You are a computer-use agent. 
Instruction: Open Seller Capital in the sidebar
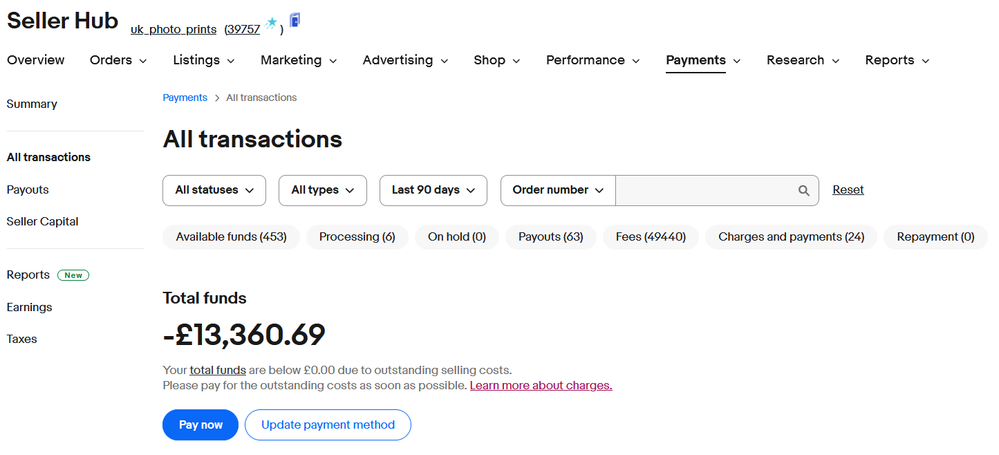(x=43, y=222)
